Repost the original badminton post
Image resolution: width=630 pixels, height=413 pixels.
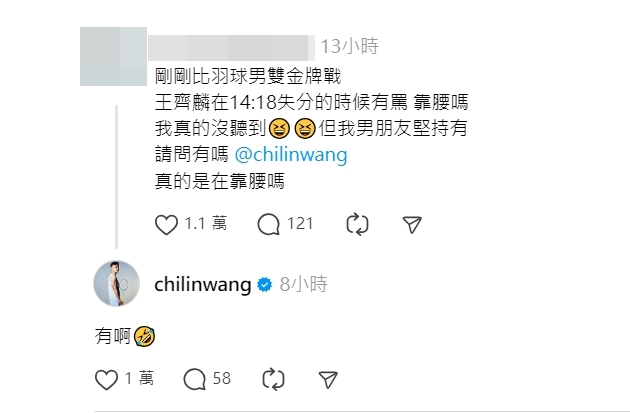point(357,224)
